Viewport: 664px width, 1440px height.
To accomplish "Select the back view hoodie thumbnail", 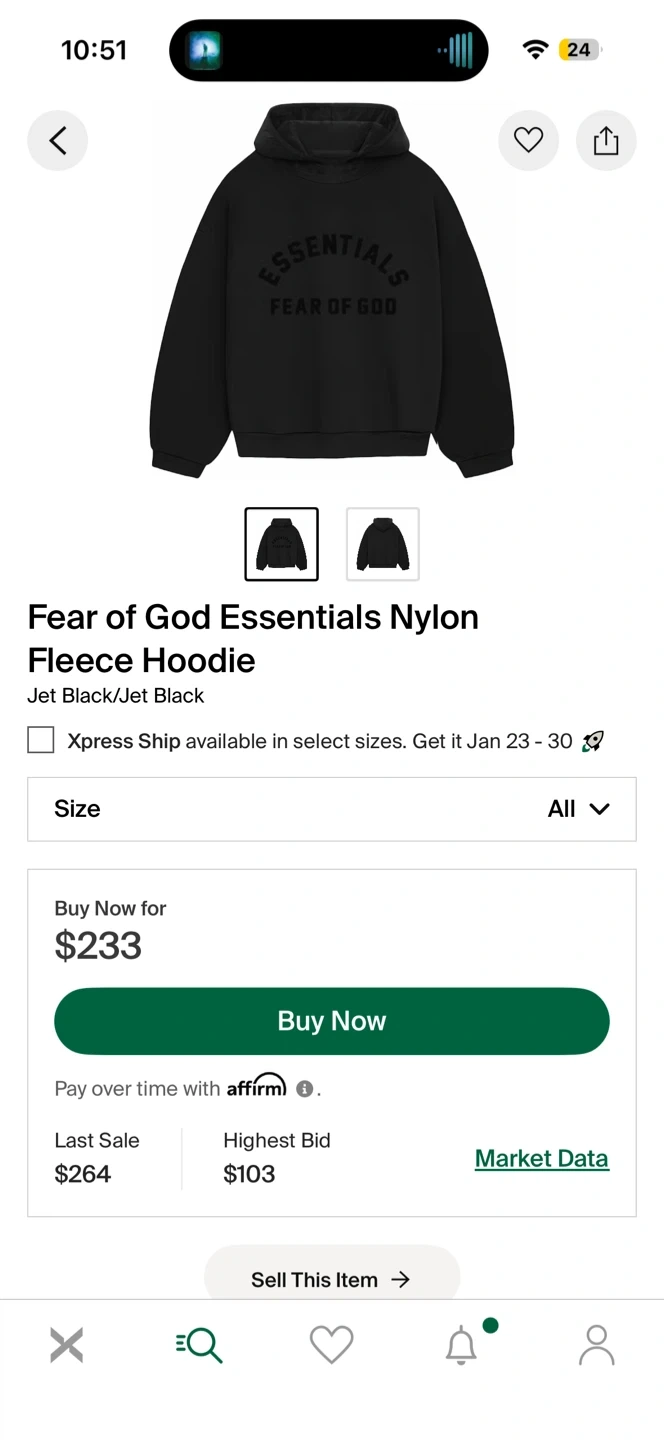I will click(382, 544).
